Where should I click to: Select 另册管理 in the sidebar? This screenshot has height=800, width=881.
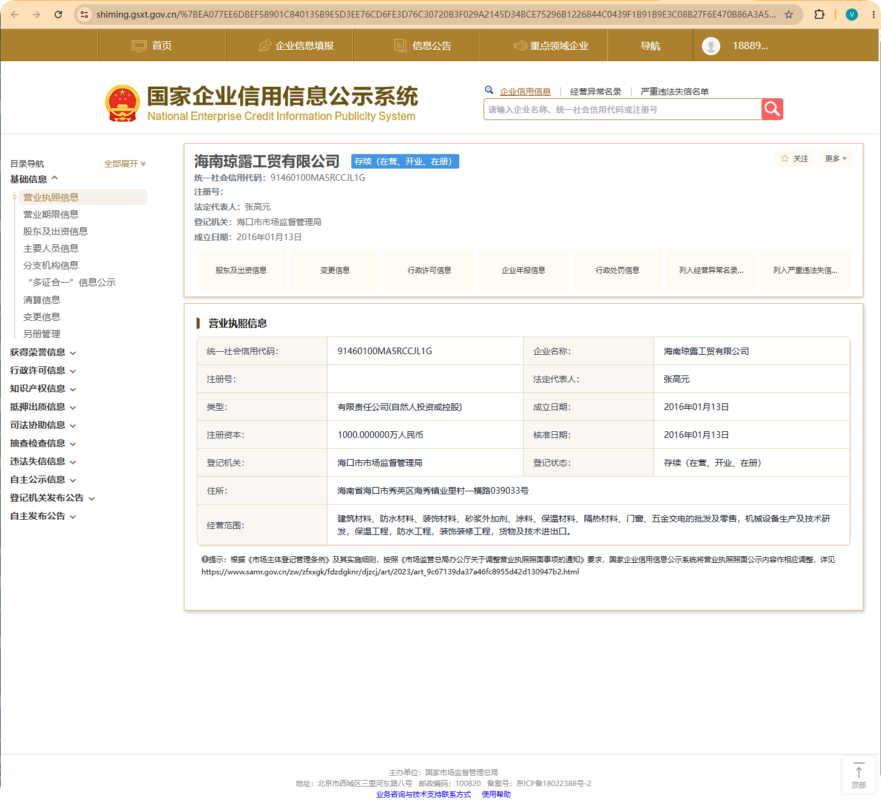[42, 334]
